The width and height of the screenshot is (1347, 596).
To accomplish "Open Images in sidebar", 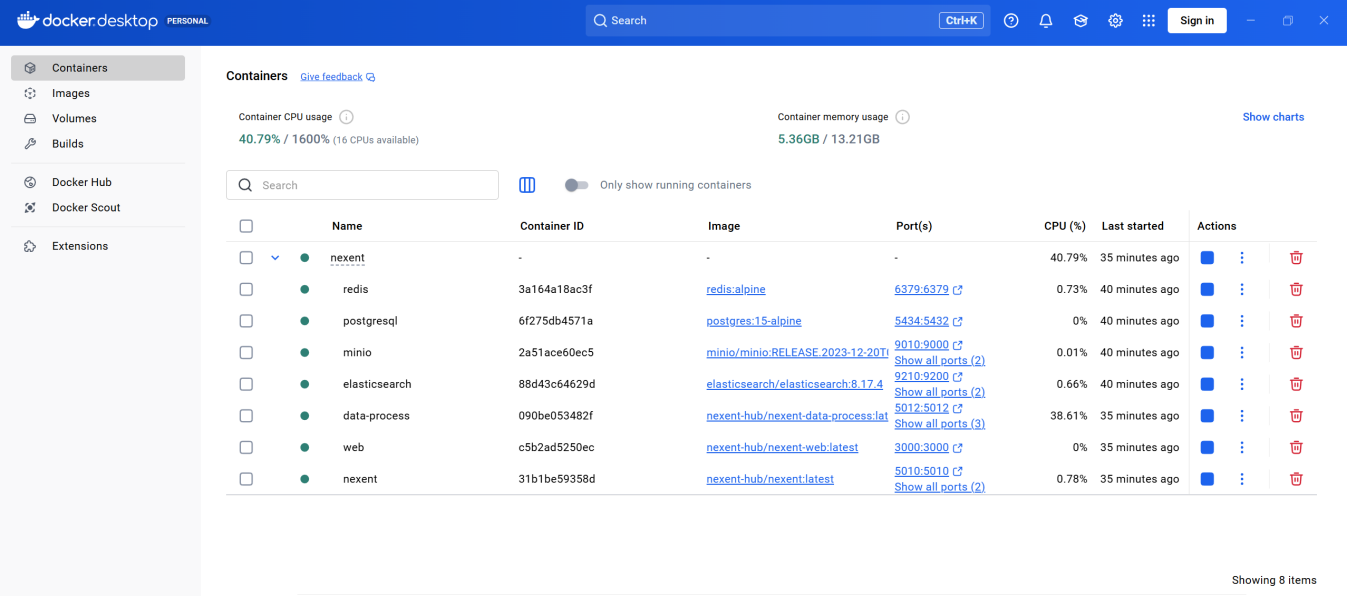I will (x=98, y=93).
